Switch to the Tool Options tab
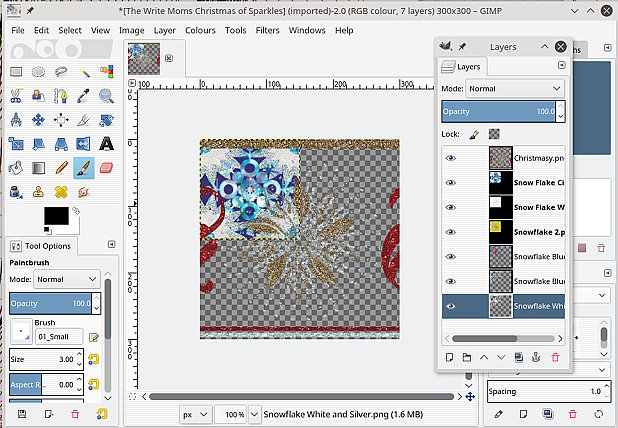 coord(41,246)
